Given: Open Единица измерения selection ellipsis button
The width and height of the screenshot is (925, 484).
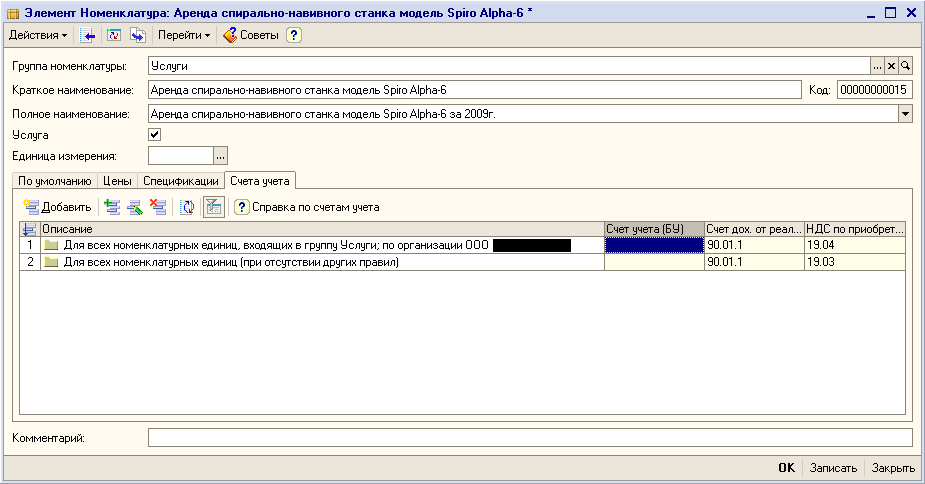Looking at the screenshot, I should 221,156.
